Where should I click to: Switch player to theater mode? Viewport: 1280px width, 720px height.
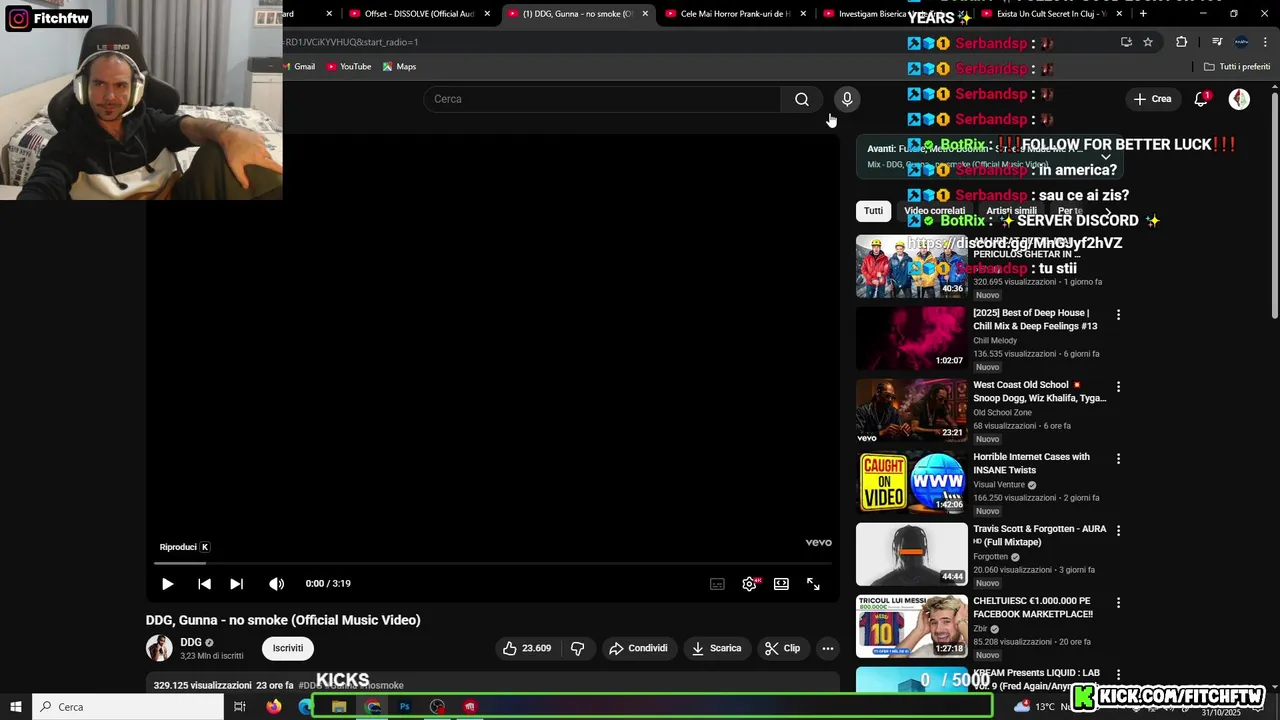pyautogui.click(x=781, y=584)
